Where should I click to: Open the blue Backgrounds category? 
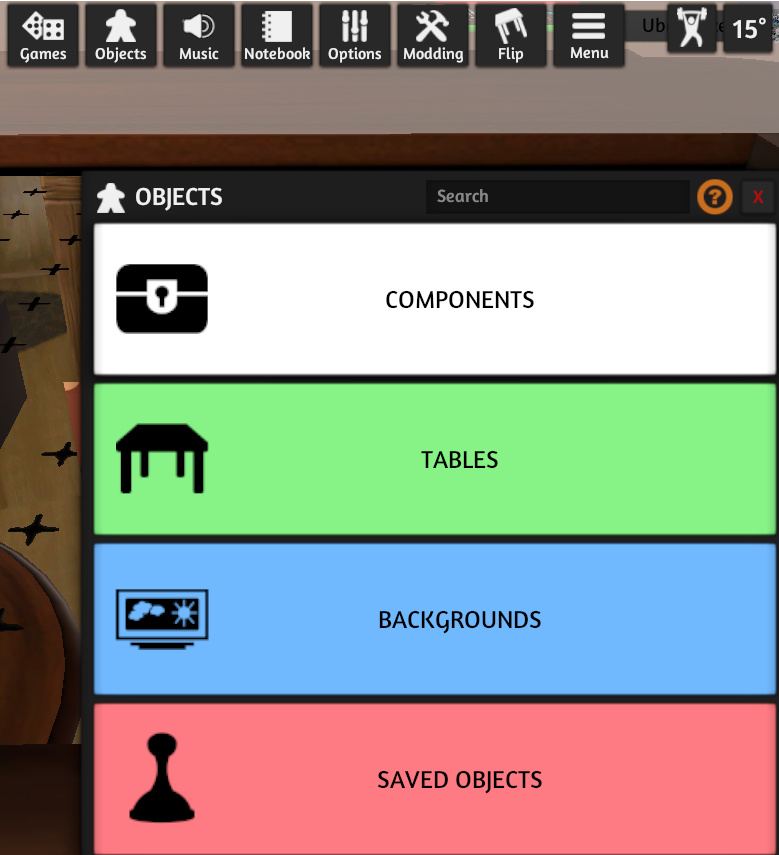(x=434, y=619)
